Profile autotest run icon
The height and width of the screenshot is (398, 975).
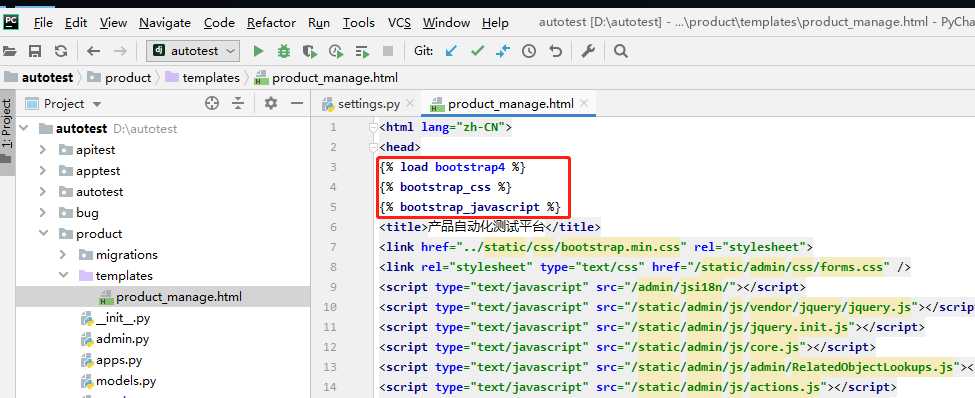click(x=336, y=51)
